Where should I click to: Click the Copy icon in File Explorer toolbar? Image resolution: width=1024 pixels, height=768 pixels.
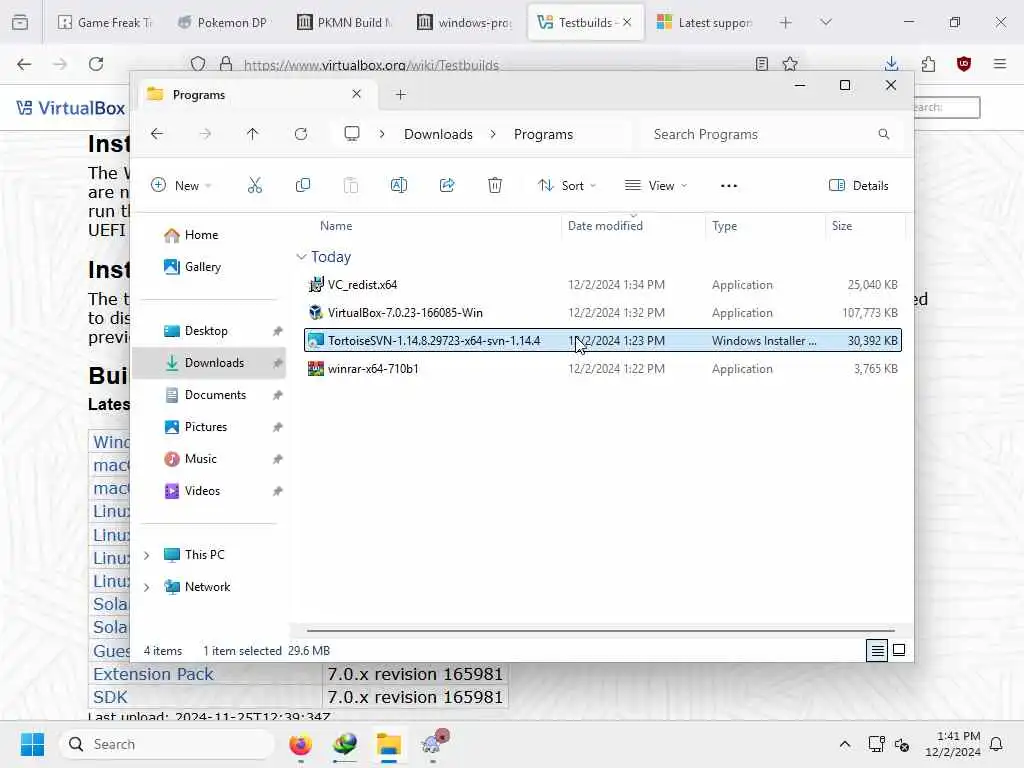(302, 185)
